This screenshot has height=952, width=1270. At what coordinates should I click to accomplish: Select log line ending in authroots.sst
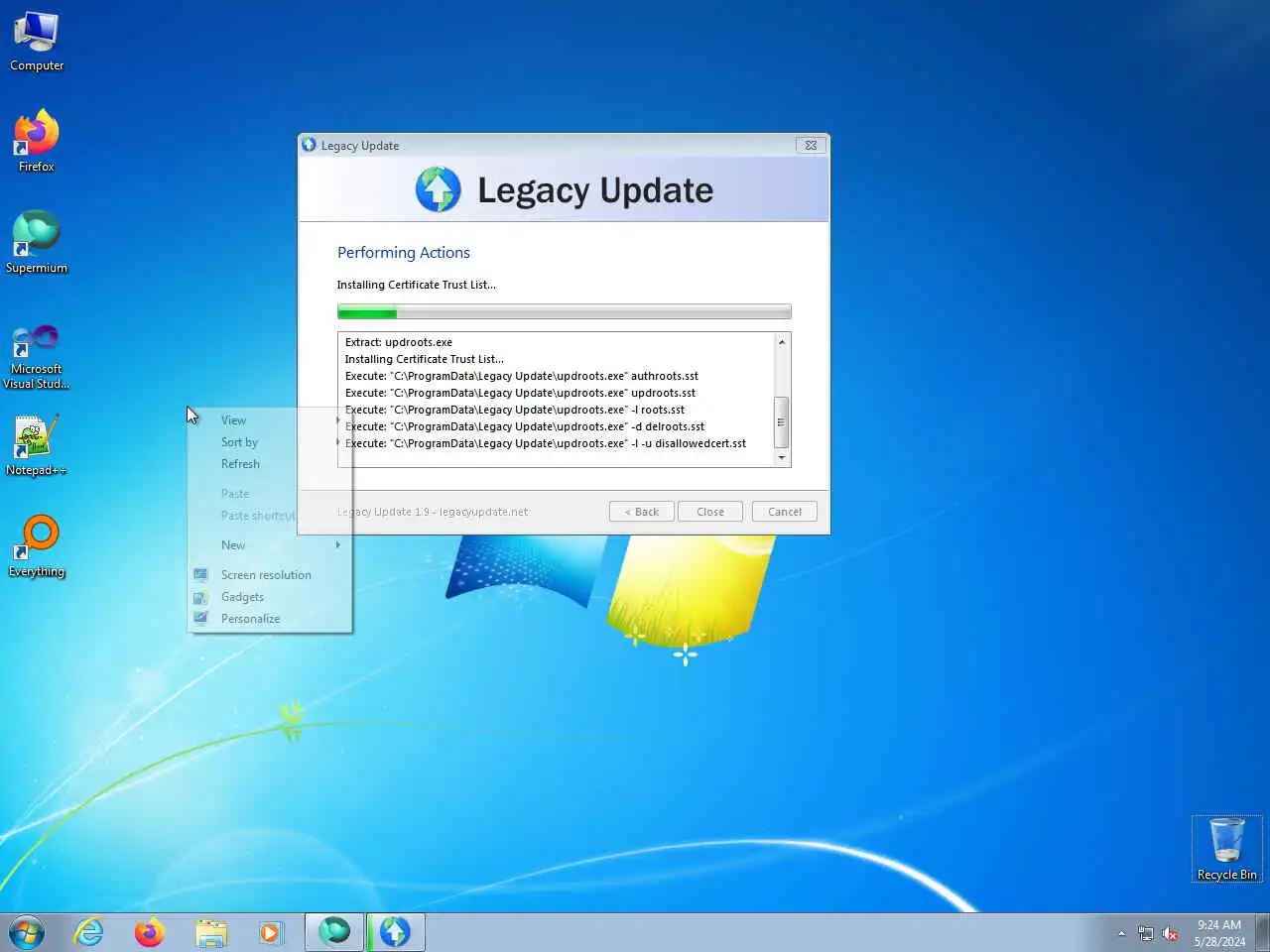522,376
